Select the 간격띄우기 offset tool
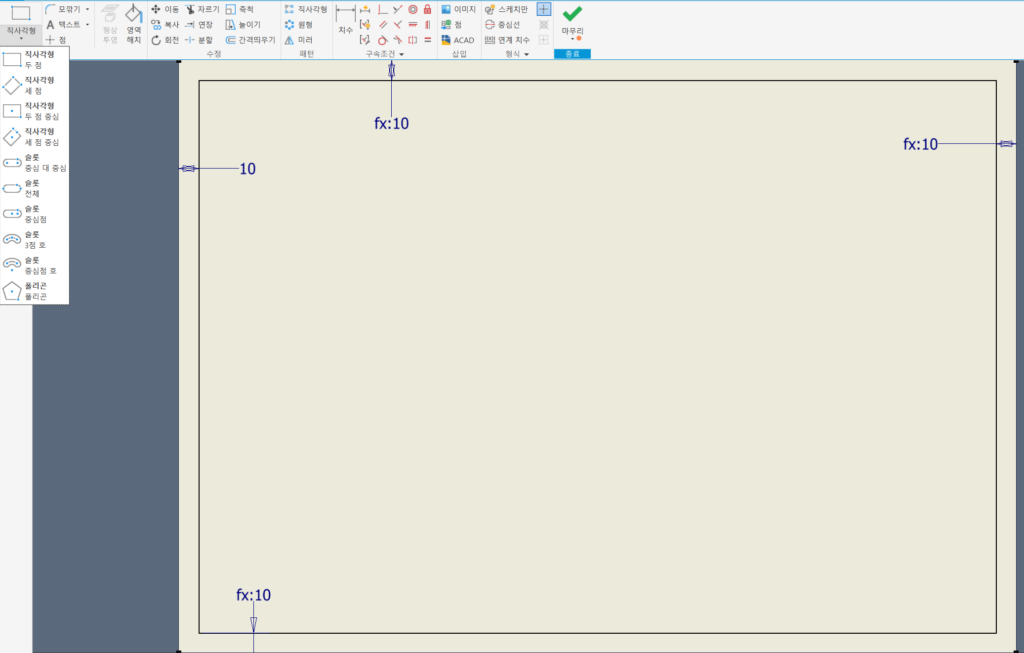This screenshot has width=1024, height=653. 250,40
